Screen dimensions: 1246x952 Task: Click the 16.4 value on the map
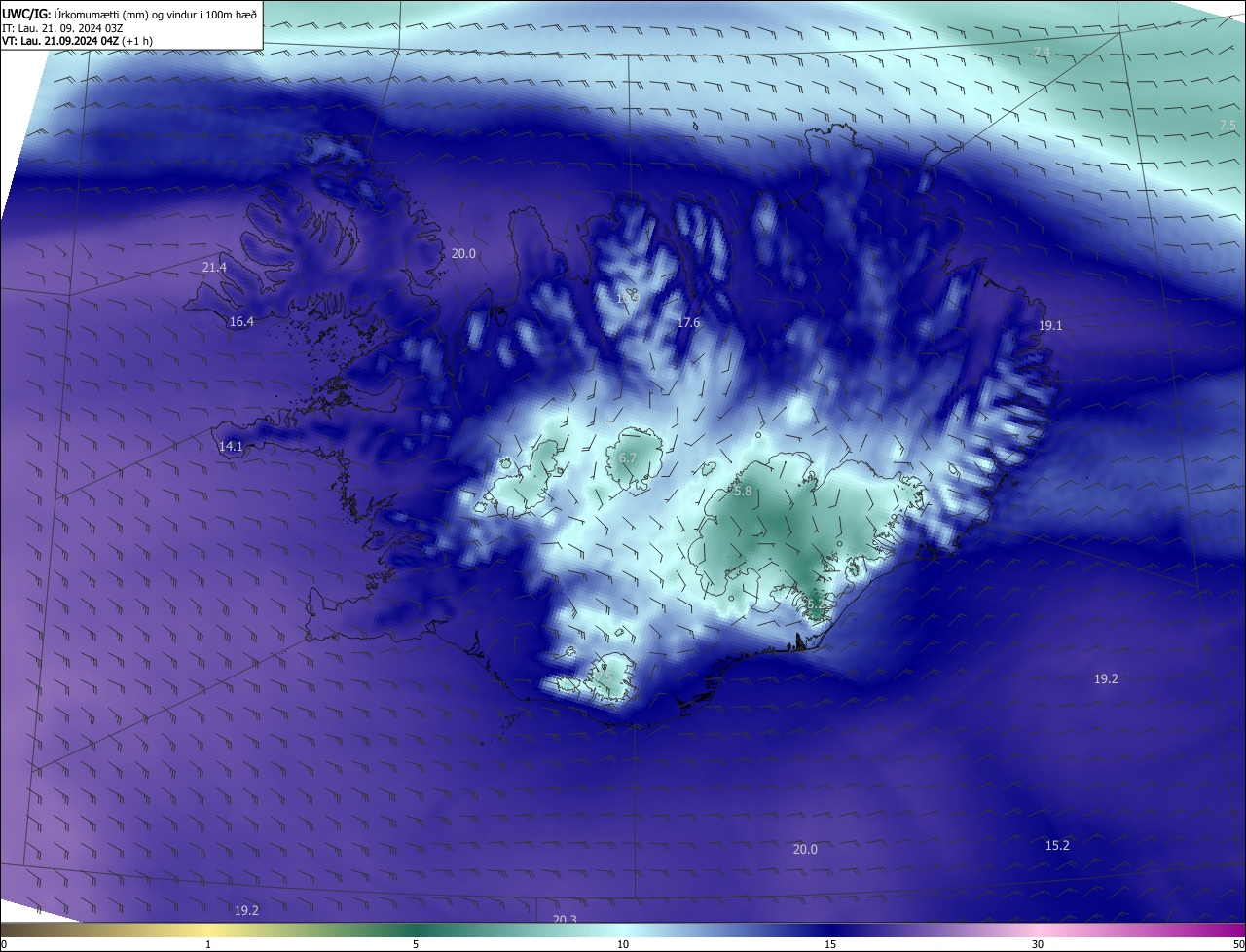click(x=241, y=321)
